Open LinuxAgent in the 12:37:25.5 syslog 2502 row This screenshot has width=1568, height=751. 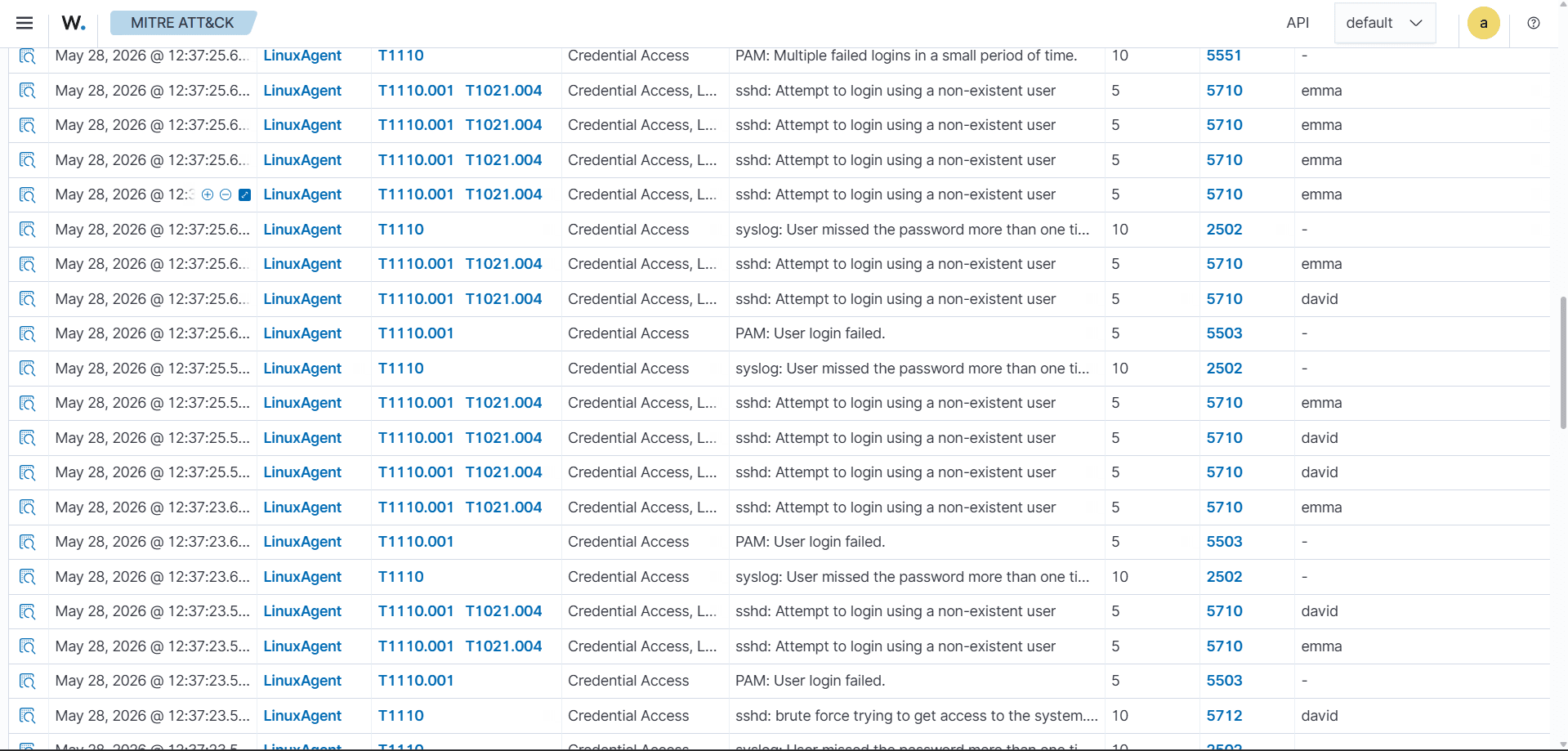(x=302, y=369)
